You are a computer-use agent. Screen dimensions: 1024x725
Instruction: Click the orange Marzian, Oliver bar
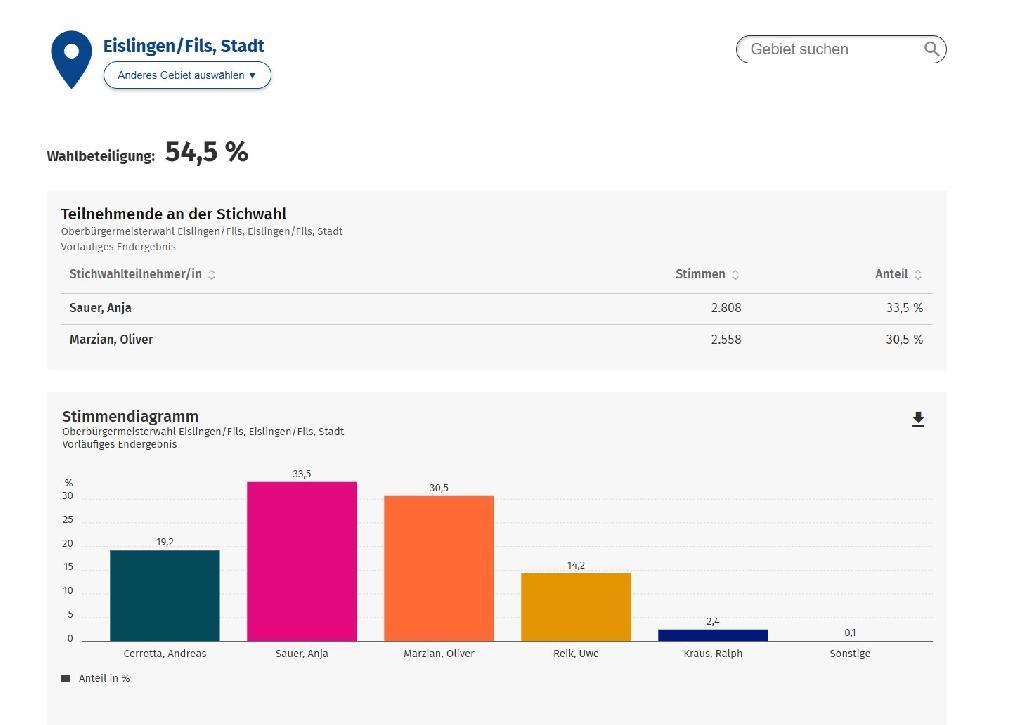[439, 568]
